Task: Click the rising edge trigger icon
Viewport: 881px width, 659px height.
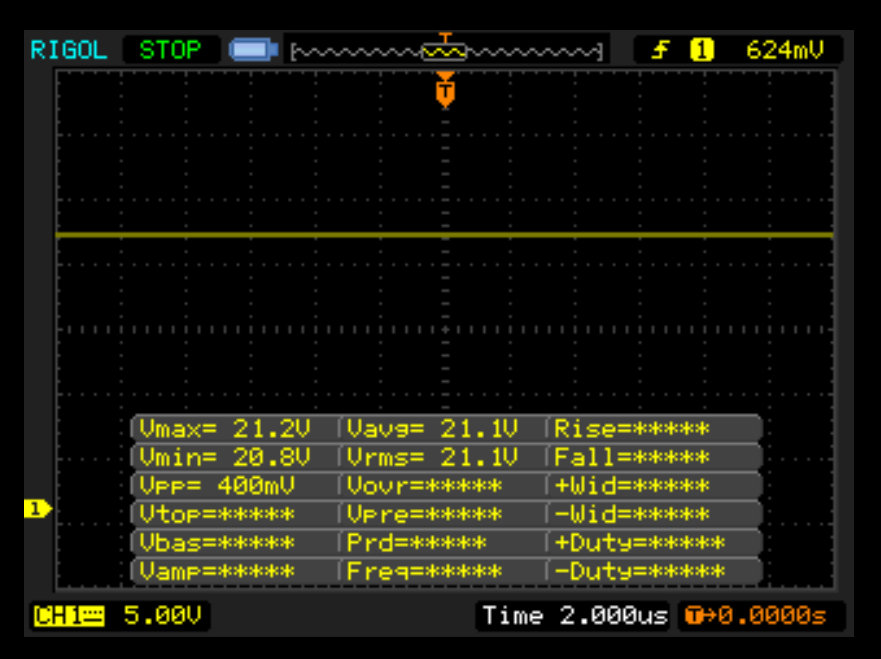Action: [661, 51]
